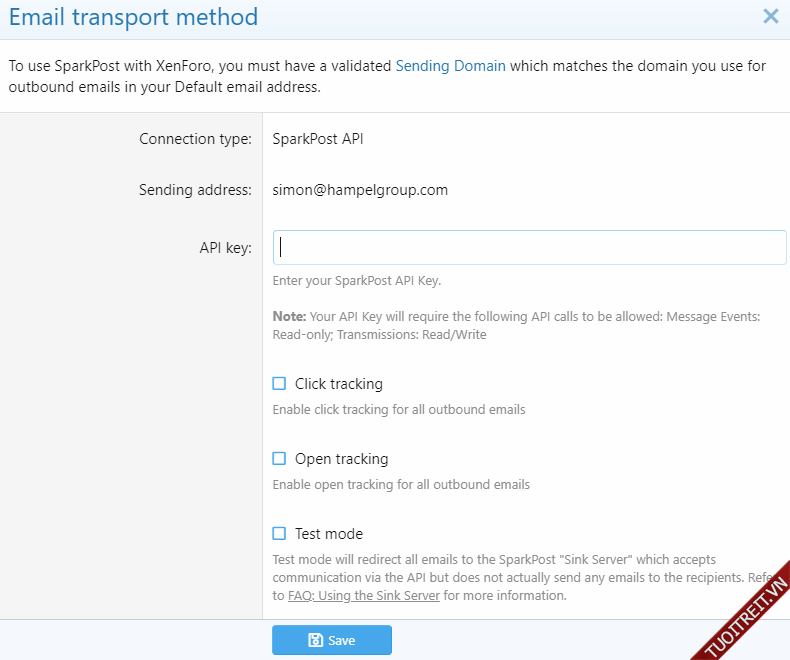Click the "Enter your SparkPost API Key" hint

[356, 281]
